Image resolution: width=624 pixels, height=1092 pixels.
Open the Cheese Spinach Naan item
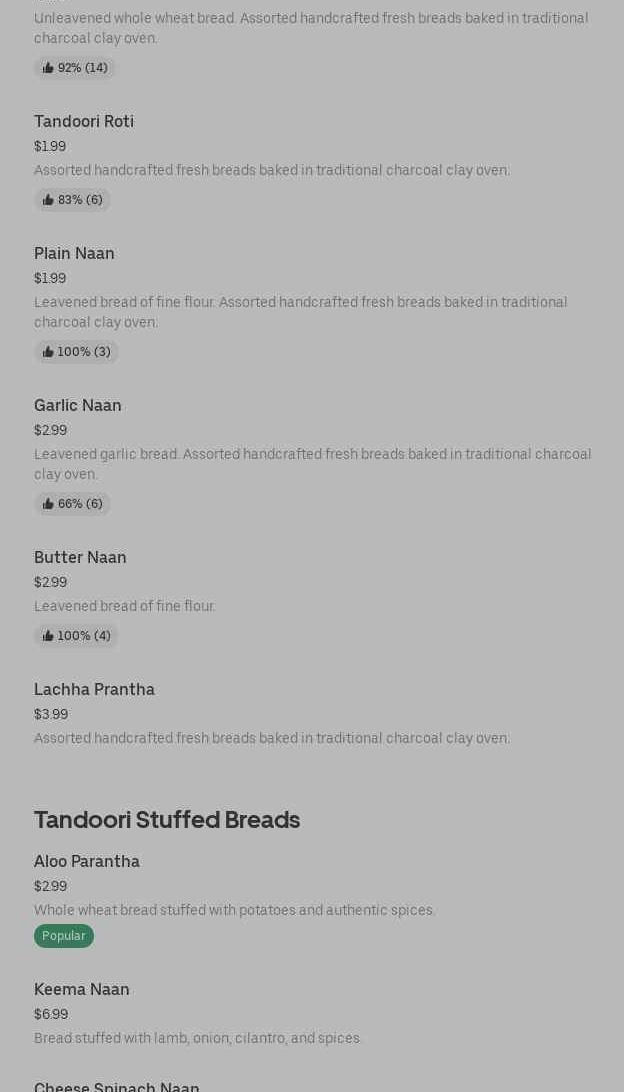pyautogui.click(x=117, y=1086)
